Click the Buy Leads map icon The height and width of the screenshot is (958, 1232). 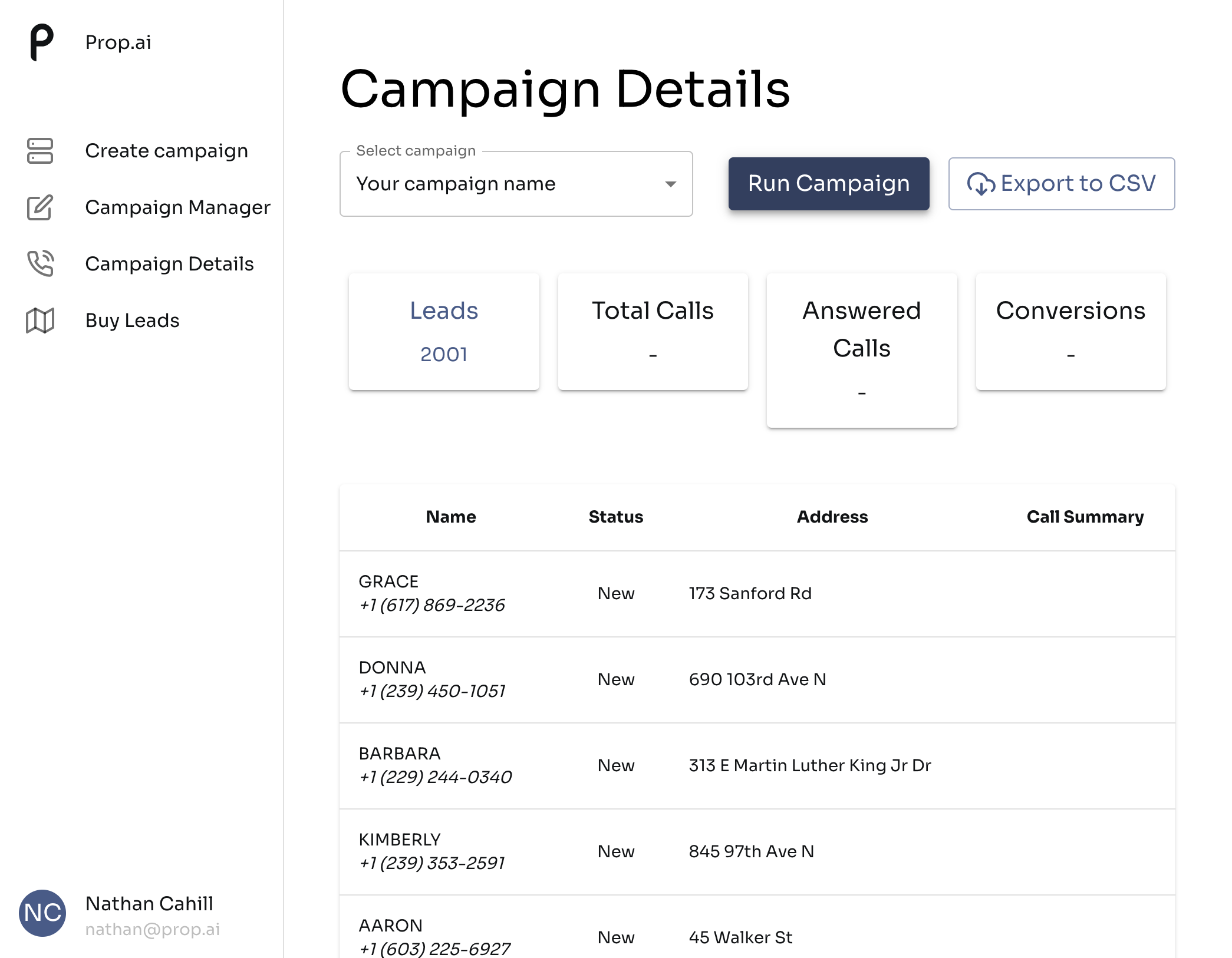click(40, 321)
